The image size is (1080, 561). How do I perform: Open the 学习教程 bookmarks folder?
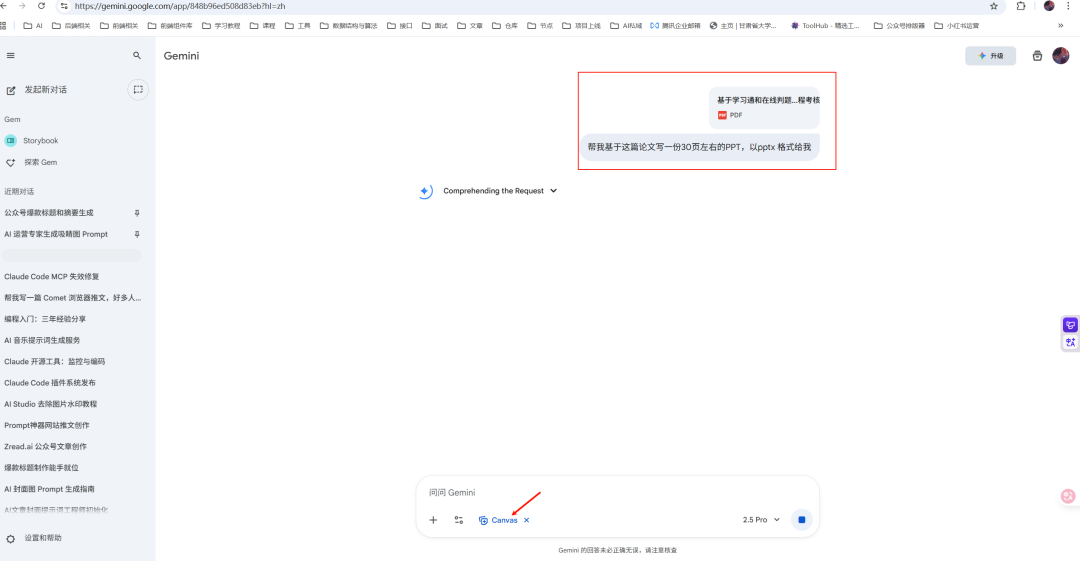click(221, 26)
